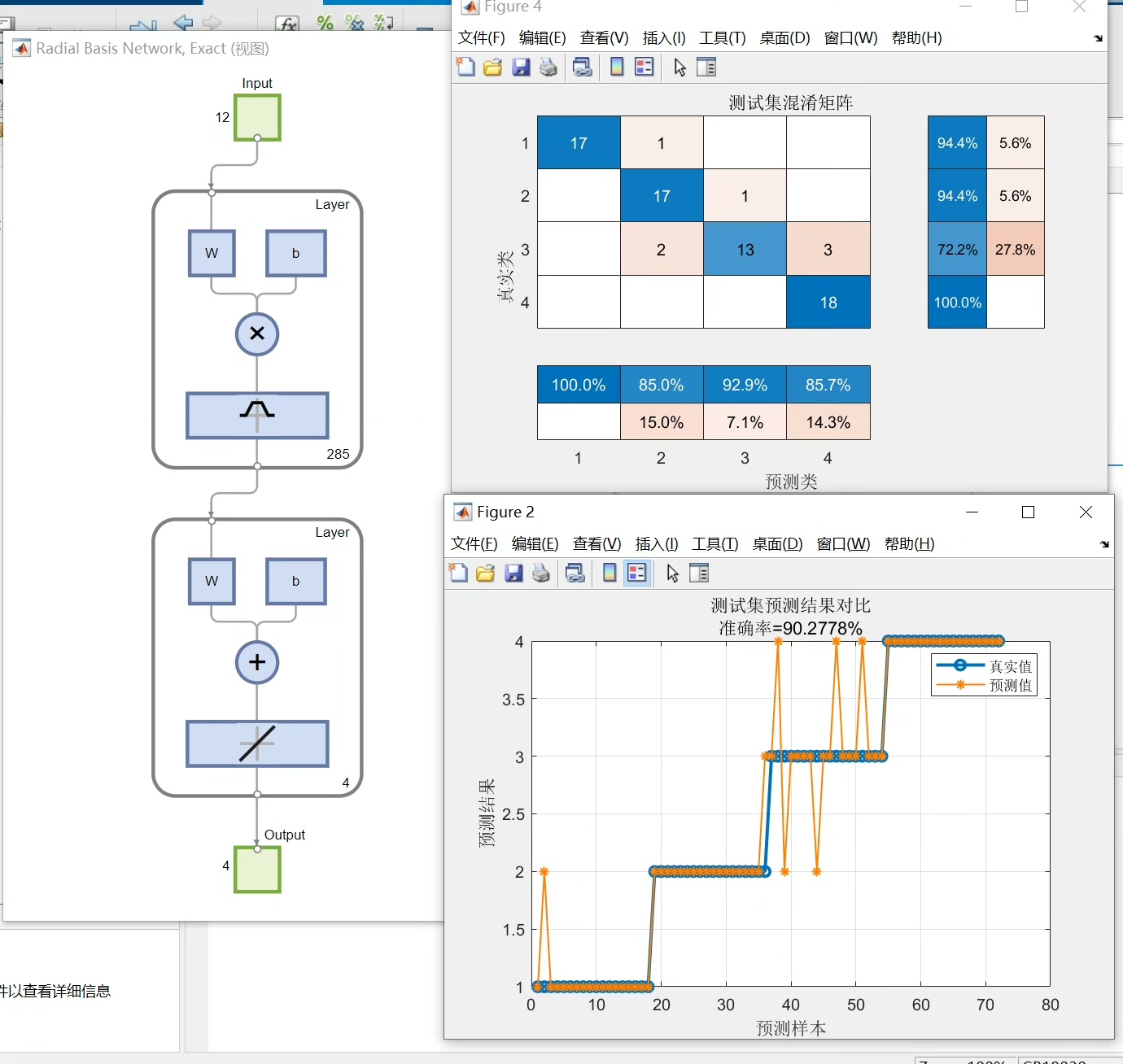Open 帮助(H) menu in Figure 4
Image resolution: width=1123 pixels, height=1064 pixels.
coord(916,38)
